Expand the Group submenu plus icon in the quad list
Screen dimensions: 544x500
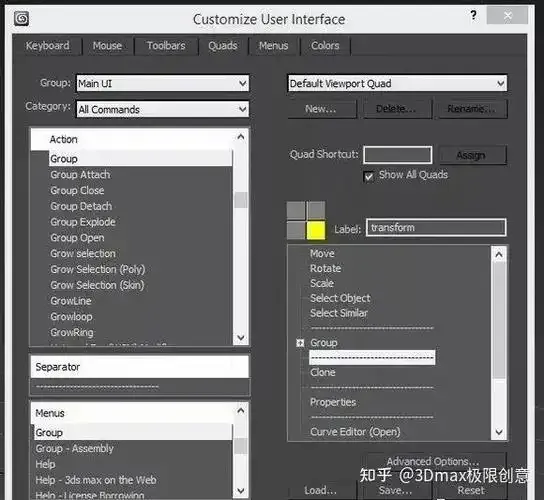pos(300,343)
